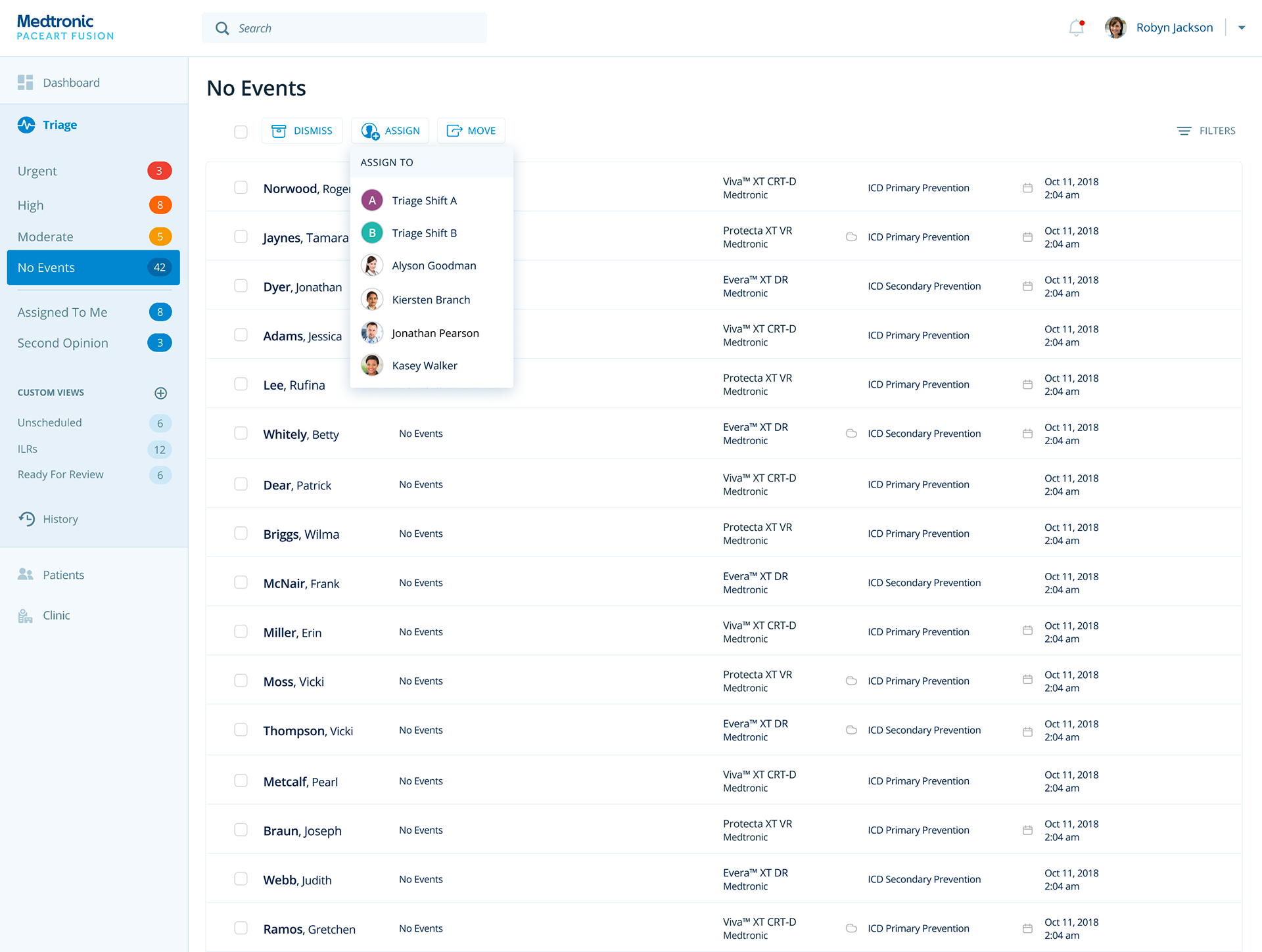The height and width of the screenshot is (952, 1262).
Task: Click the Medtronic Paceart Fusion logo
Action: (x=65, y=28)
